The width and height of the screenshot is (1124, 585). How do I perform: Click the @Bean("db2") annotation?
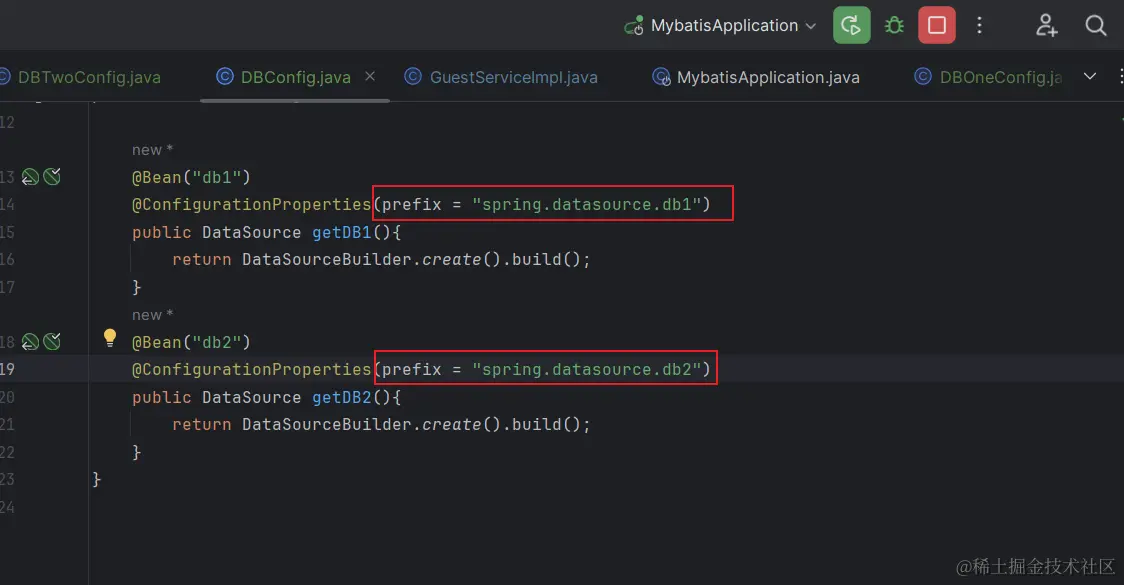pyautogui.click(x=191, y=342)
